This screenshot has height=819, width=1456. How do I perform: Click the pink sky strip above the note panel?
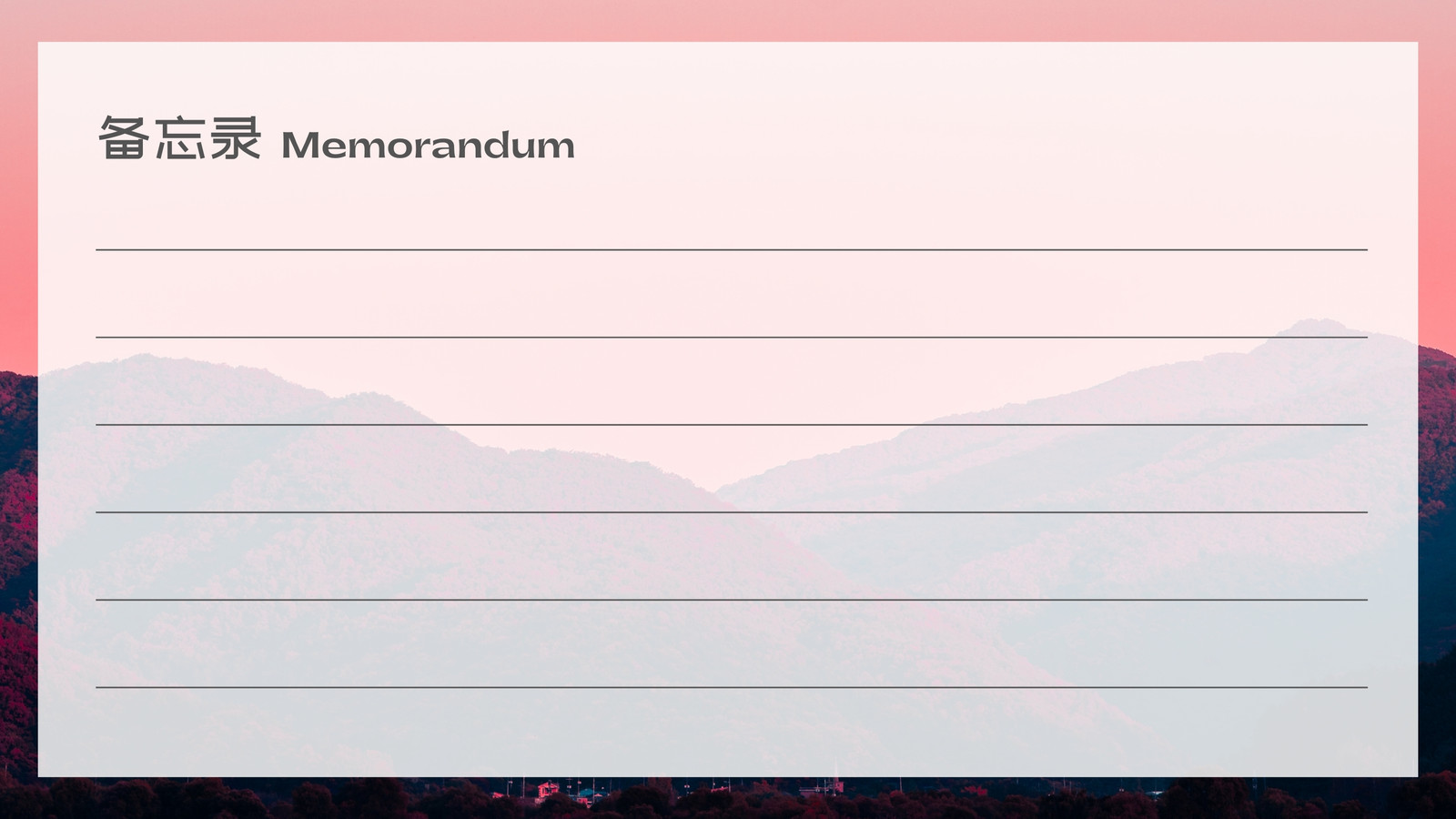tap(728, 20)
